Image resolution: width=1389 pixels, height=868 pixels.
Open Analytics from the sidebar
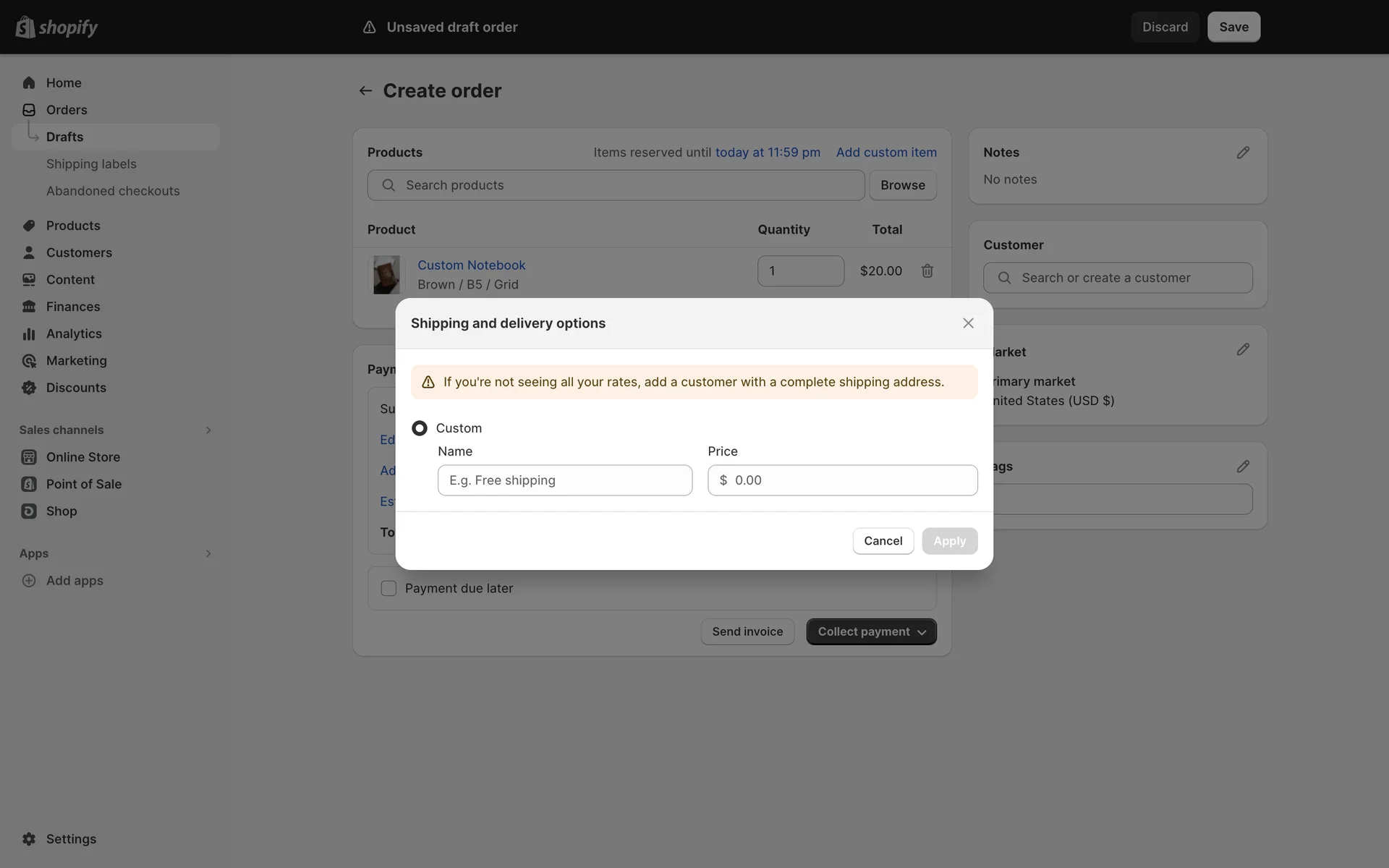[x=74, y=333]
